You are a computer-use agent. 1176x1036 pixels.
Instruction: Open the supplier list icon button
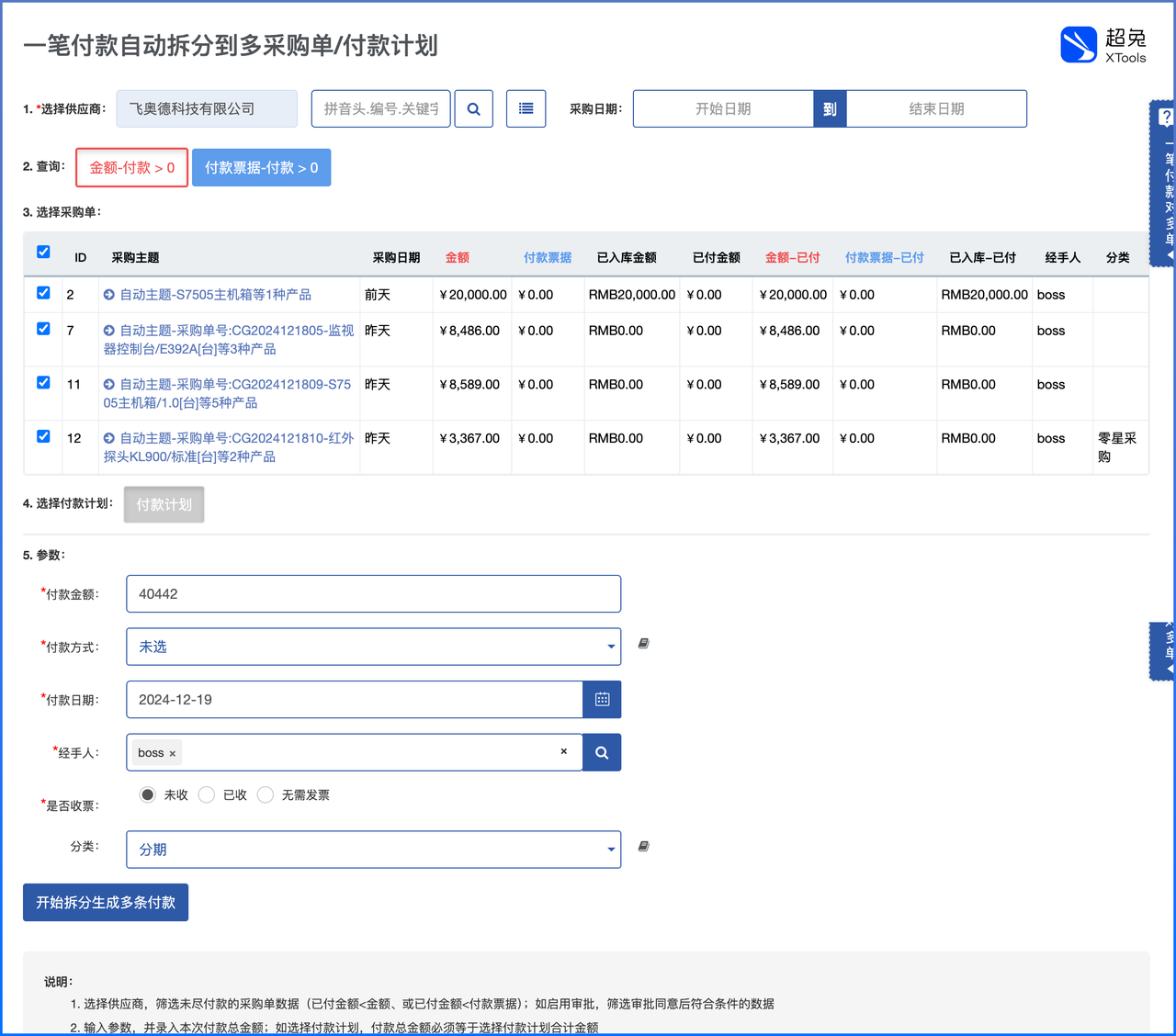[526, 108]
